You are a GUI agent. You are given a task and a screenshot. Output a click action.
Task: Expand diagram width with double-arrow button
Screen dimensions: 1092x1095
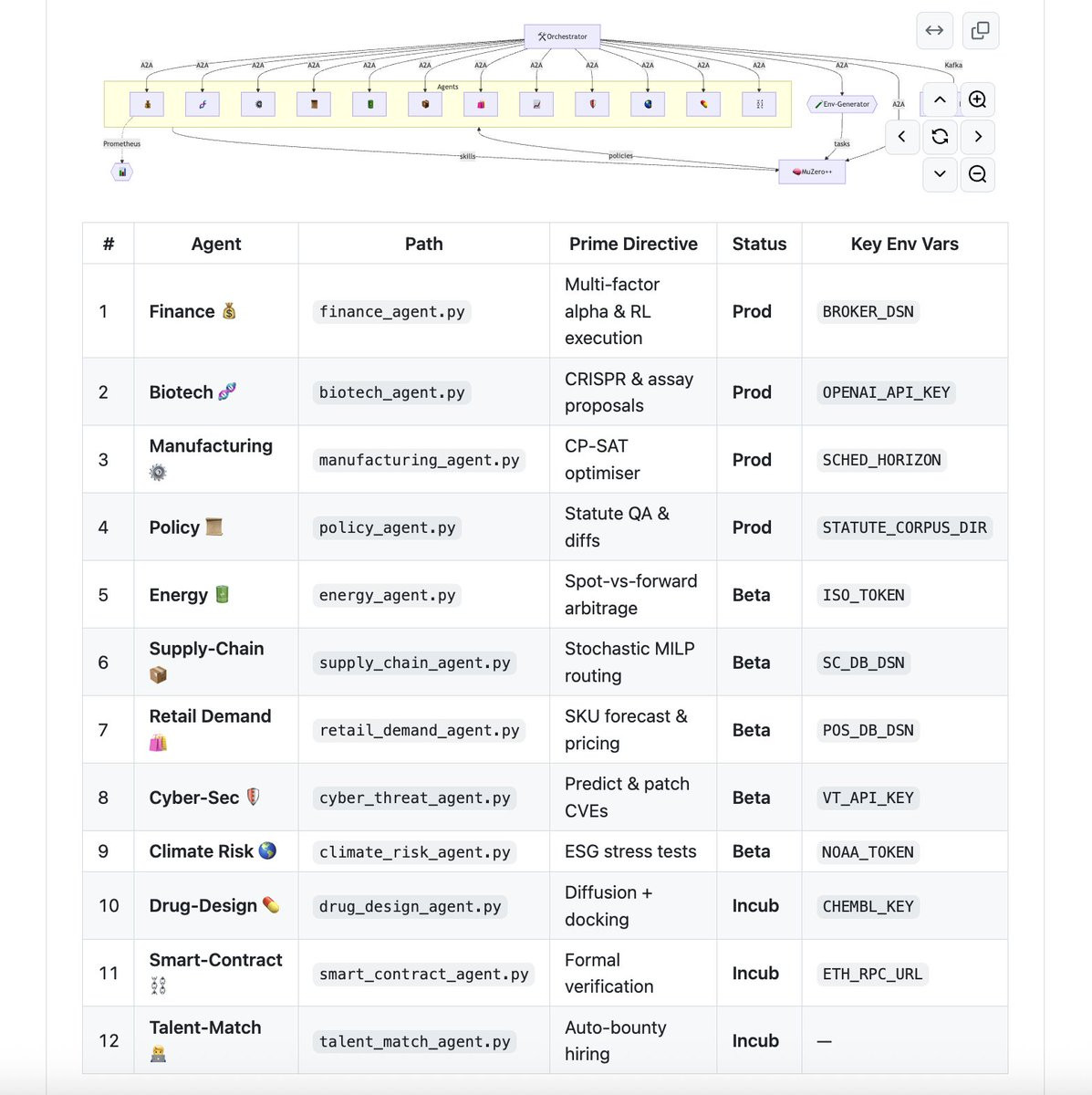(934, 31)
